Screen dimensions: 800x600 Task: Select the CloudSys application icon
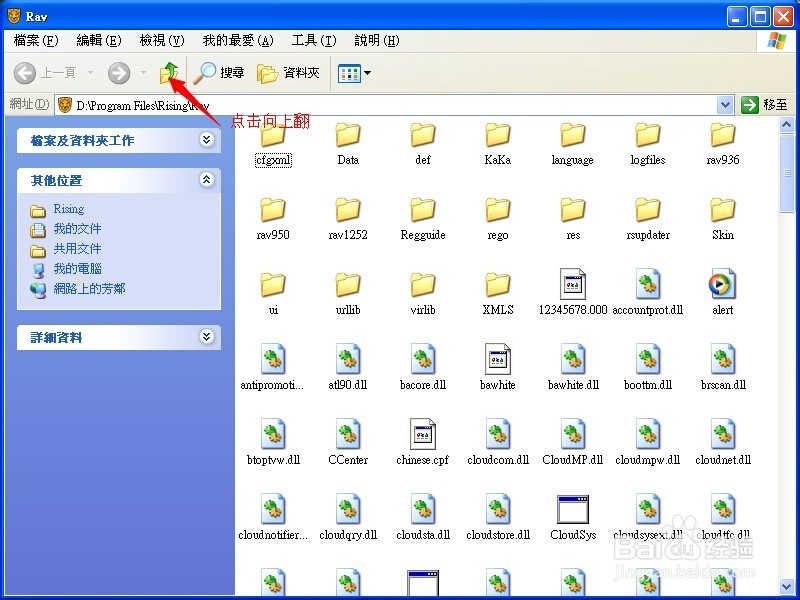[573, 509]
